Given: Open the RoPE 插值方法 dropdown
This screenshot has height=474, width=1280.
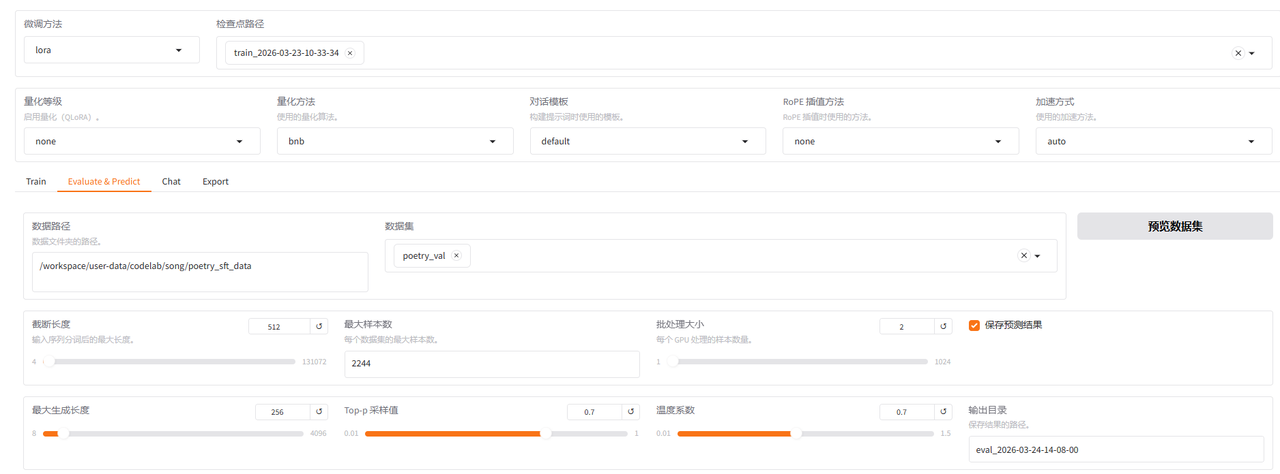Looking at the screenshot, I should tap(900, 141).
